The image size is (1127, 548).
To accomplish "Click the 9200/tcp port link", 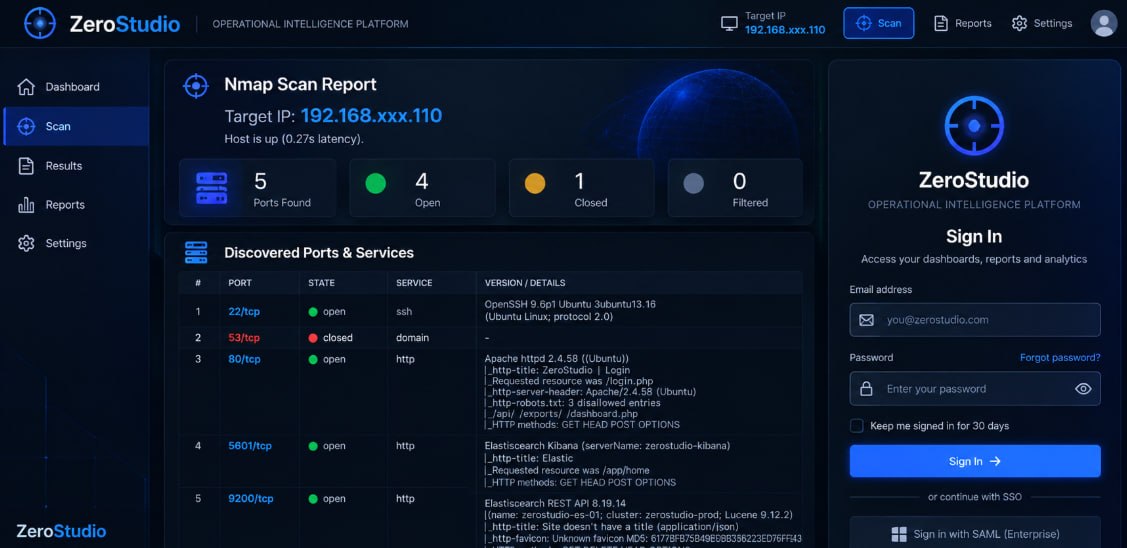I will [250, 498].
